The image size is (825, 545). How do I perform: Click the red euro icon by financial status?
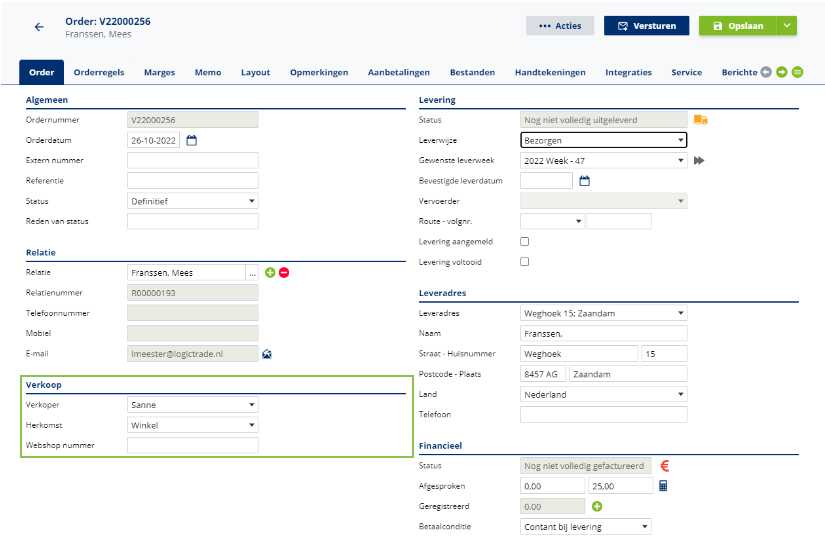point(664,466)
